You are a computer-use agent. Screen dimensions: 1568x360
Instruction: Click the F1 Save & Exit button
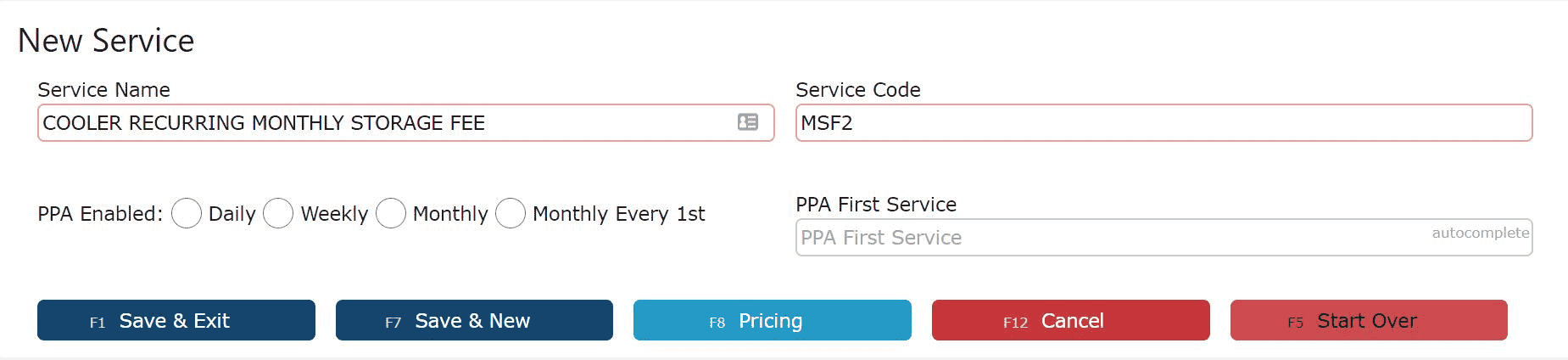coord(176,320)
